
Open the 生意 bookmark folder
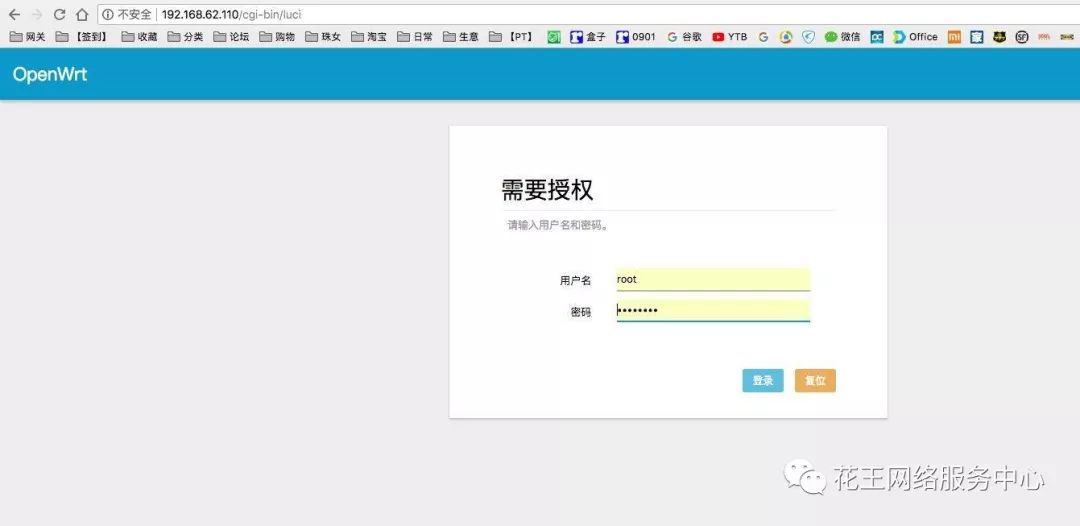[x=461, y=37]
